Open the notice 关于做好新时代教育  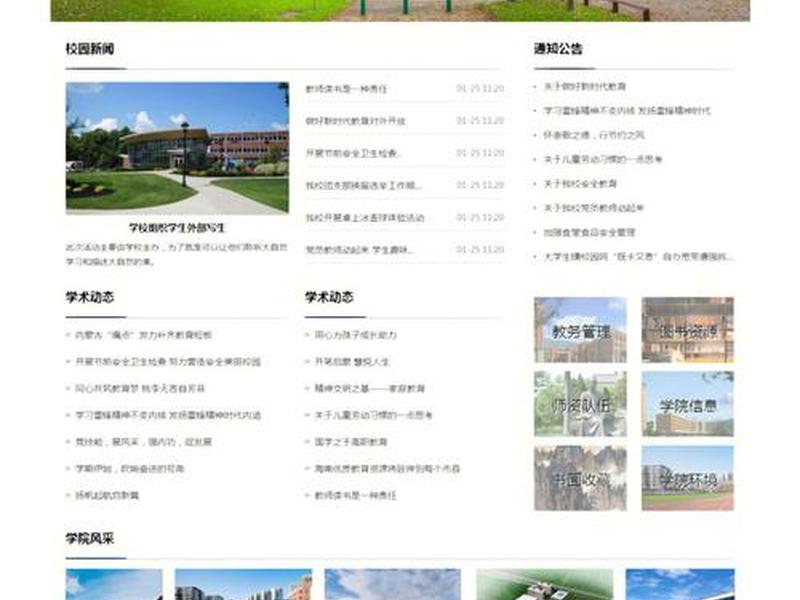585,87
